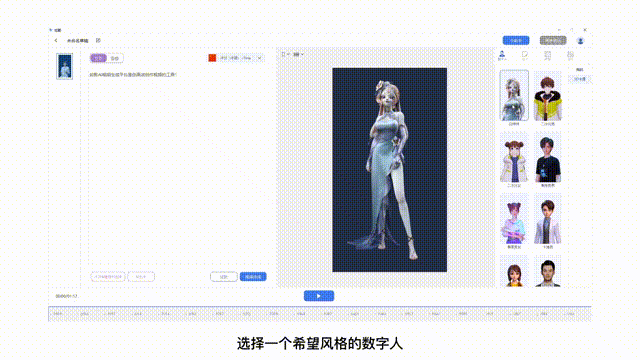This screenshot has height=360, width=640.
Task: Choose the brown-haired girl avatar at bottom
Action: coord(514,271)
